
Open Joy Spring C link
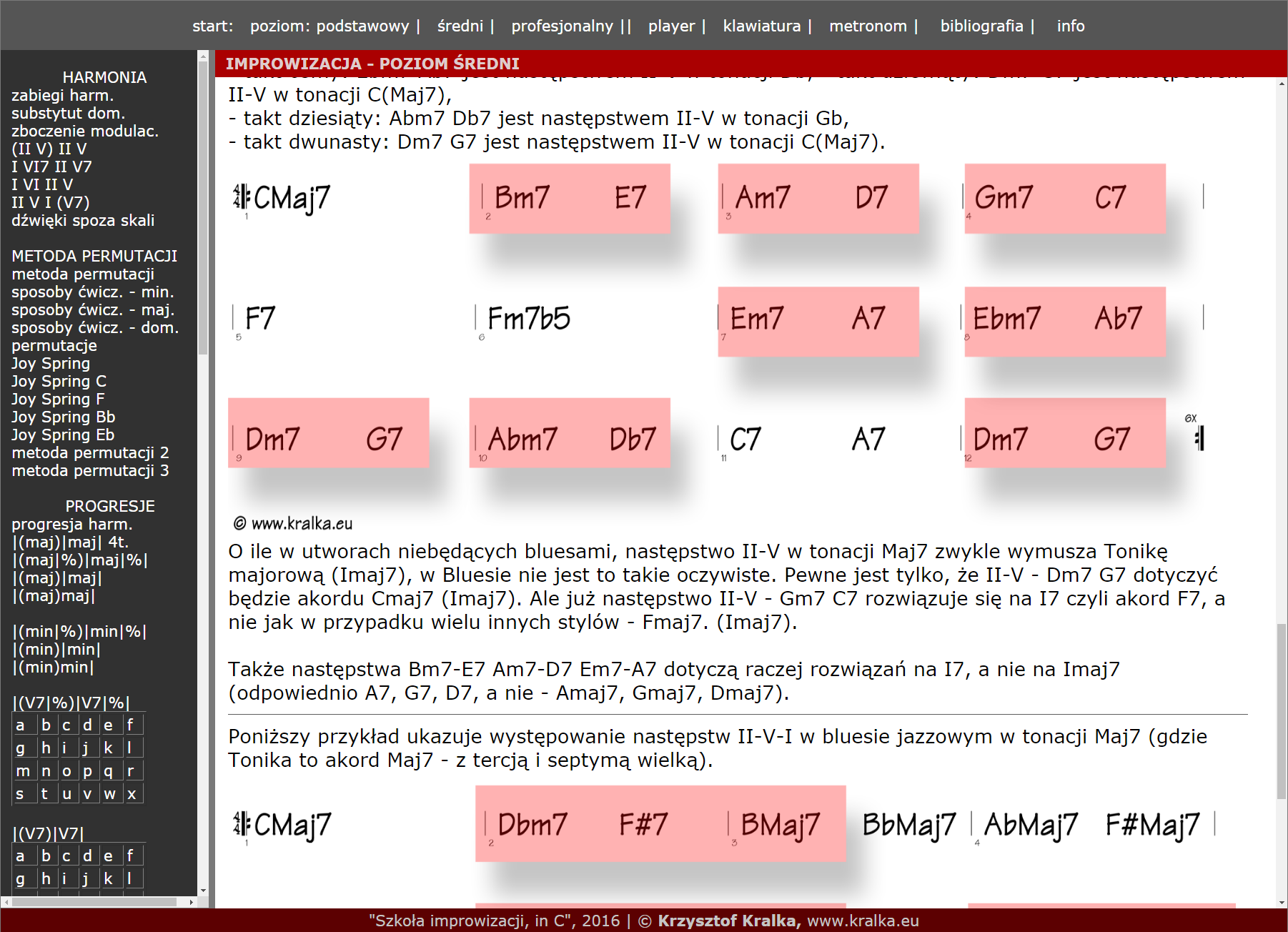click(x=59, y=381)
